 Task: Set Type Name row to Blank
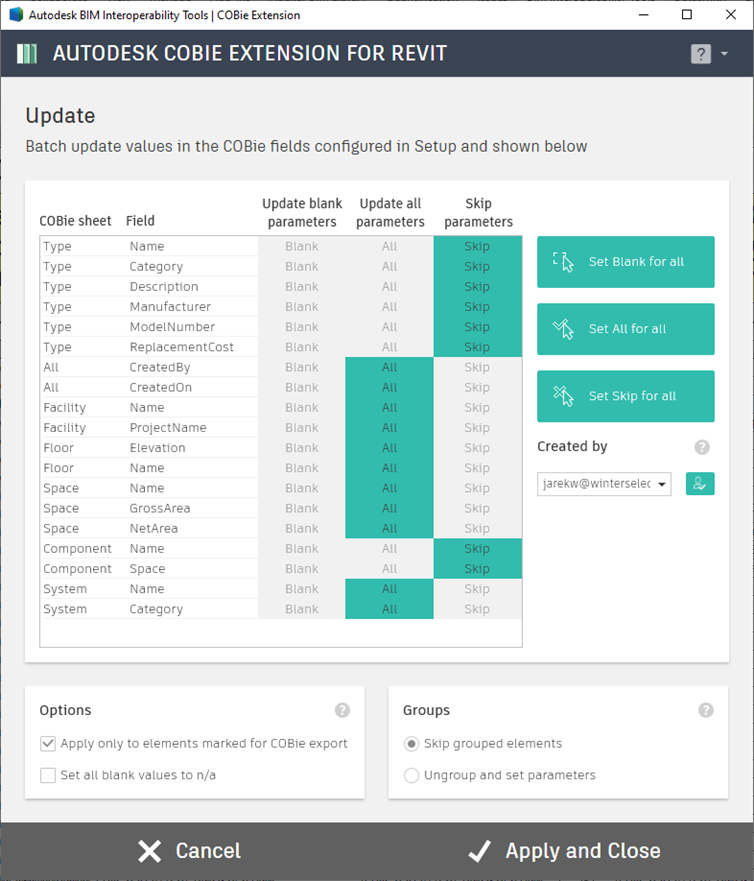(x=302, y=246)
